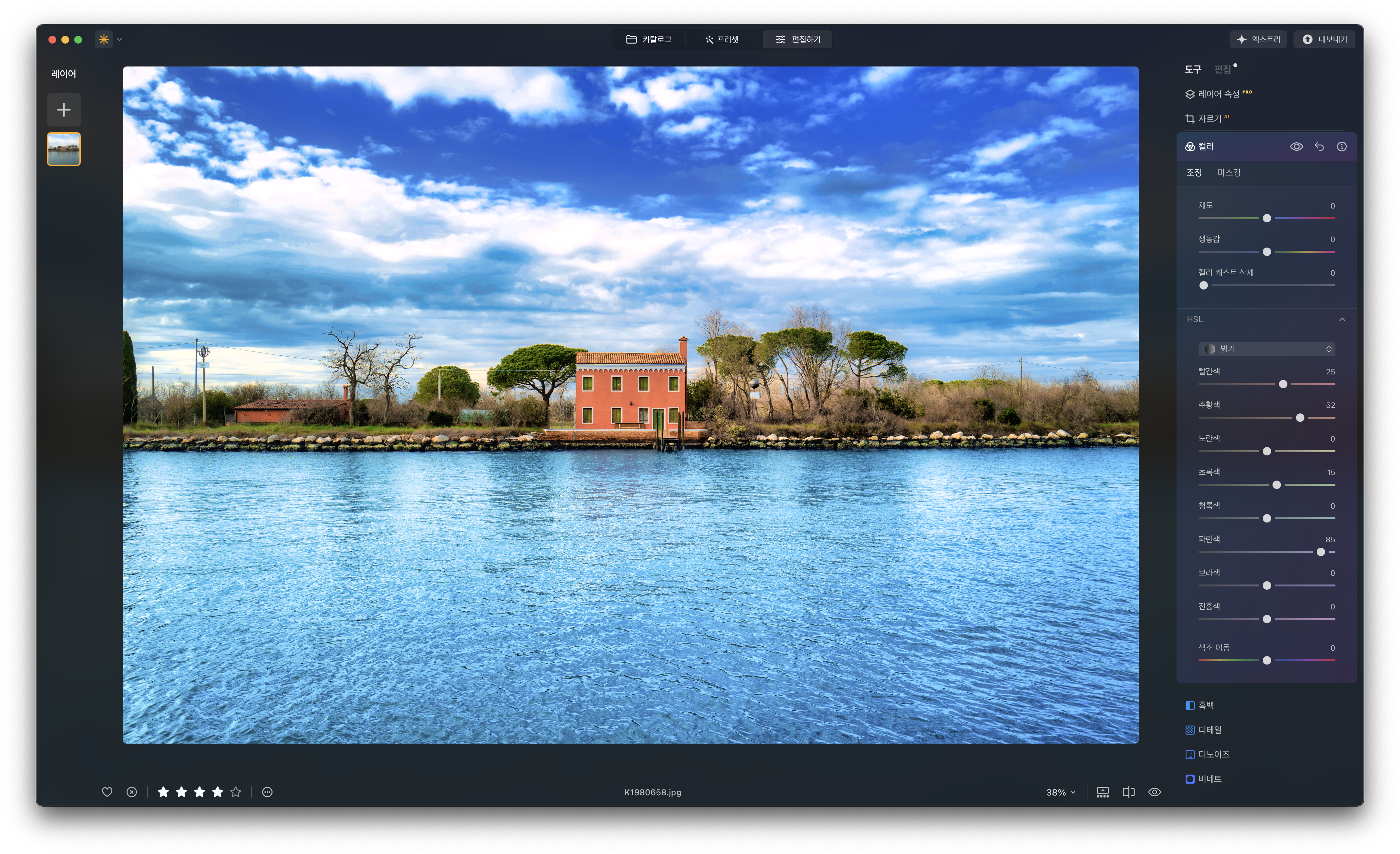Click the add layer plus button
Screen dimensions: 1400x854
pos(64,110)
